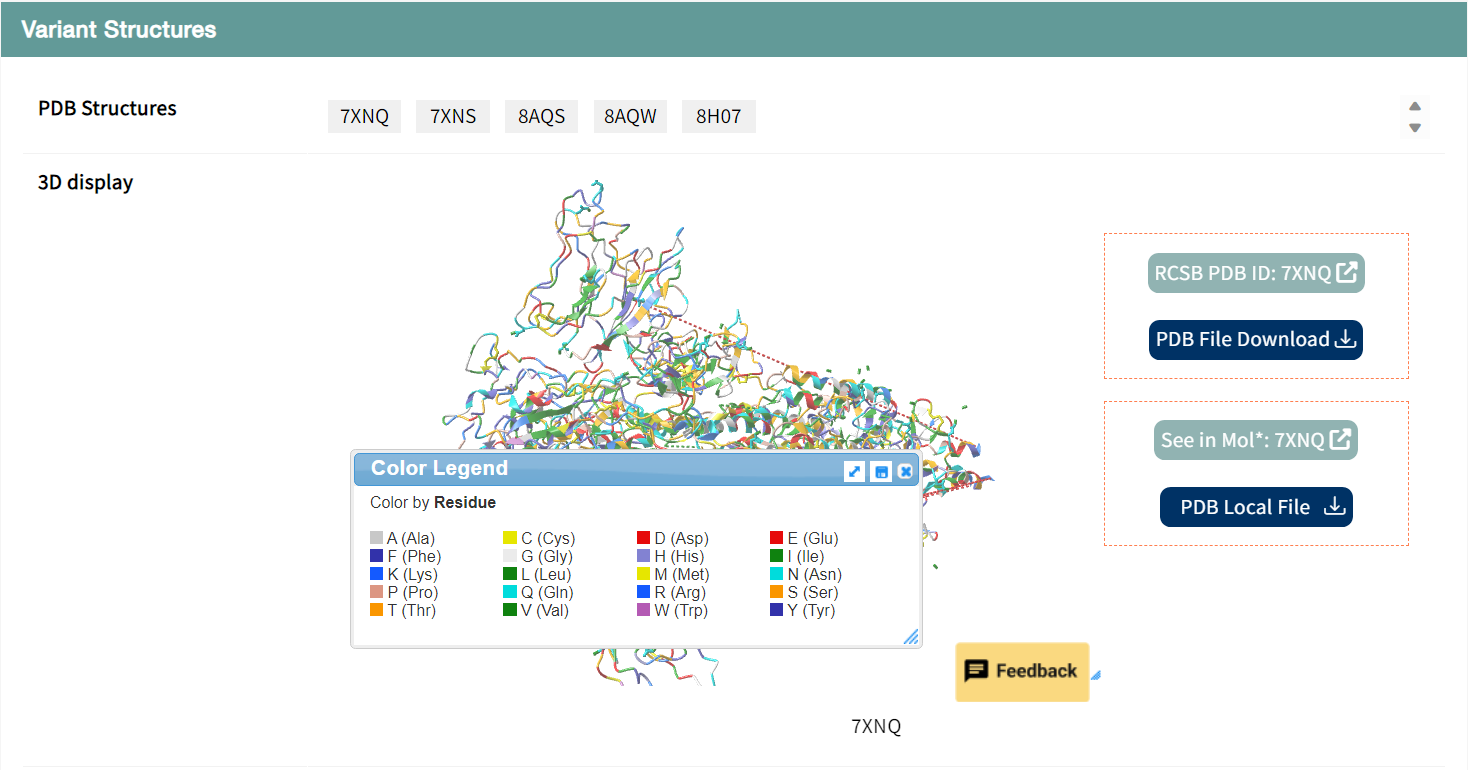The image size is (1468, 770).
Task: Pick the 8H07 PDB structure
Action: 718,116
